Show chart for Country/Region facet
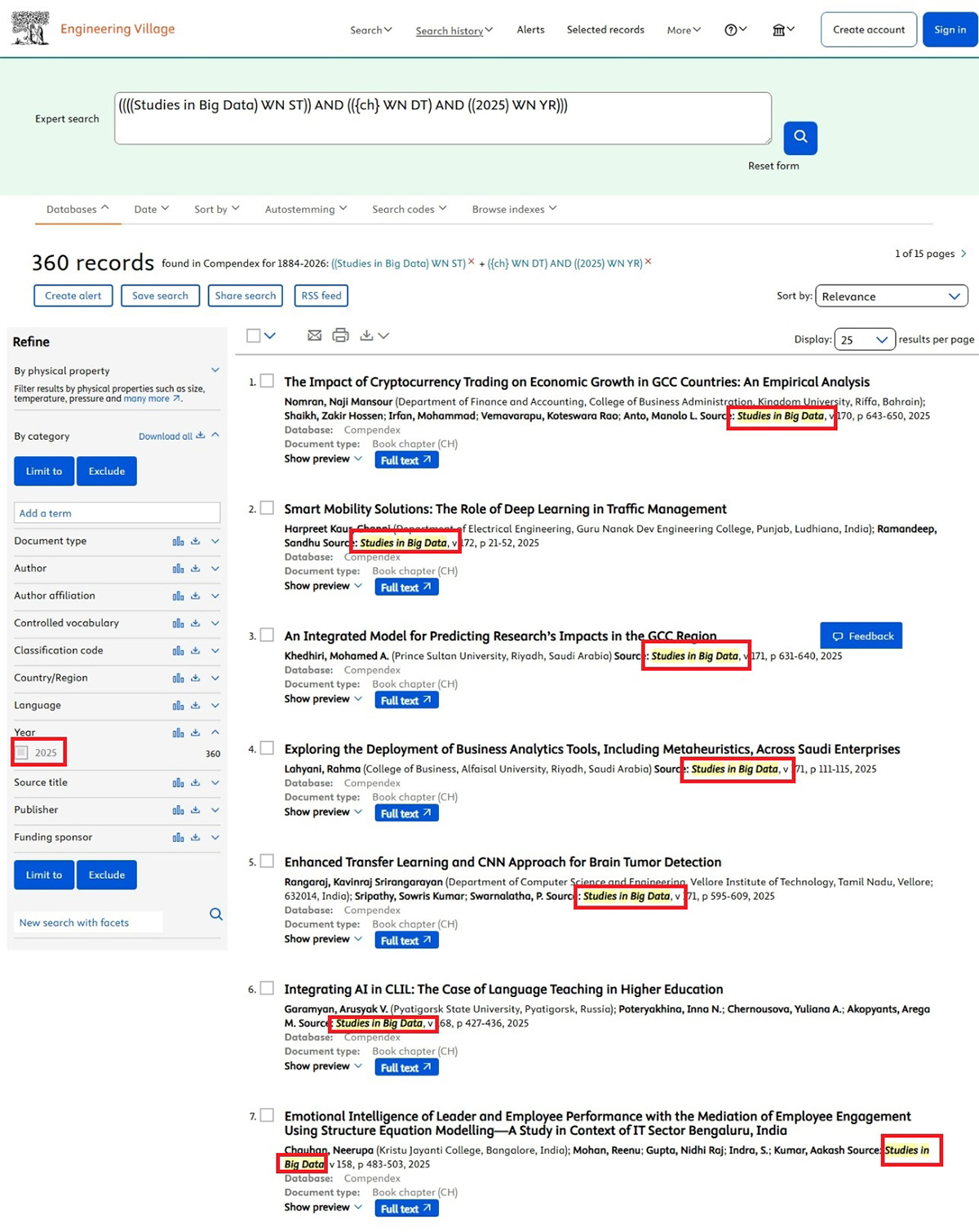 pyautogui.click(x=178, y=678)
